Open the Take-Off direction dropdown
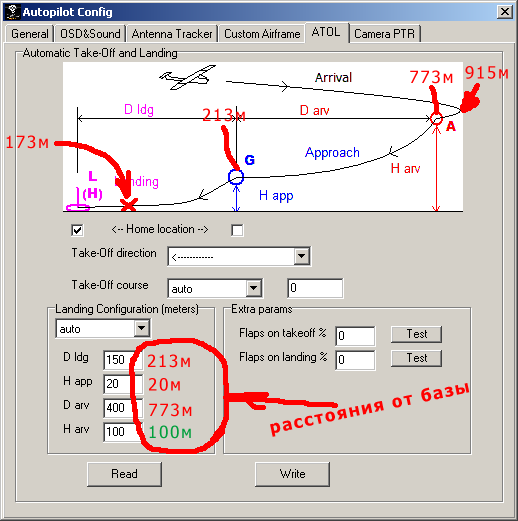The image size is (518, 521). tap(301, 256)
